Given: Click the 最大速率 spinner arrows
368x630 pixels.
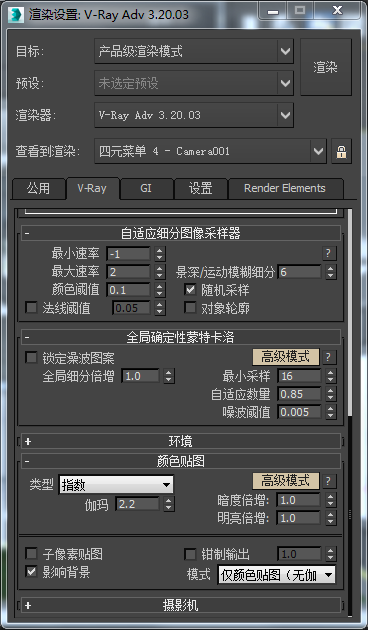Looking at the screenshot, I should pos(160,272).
